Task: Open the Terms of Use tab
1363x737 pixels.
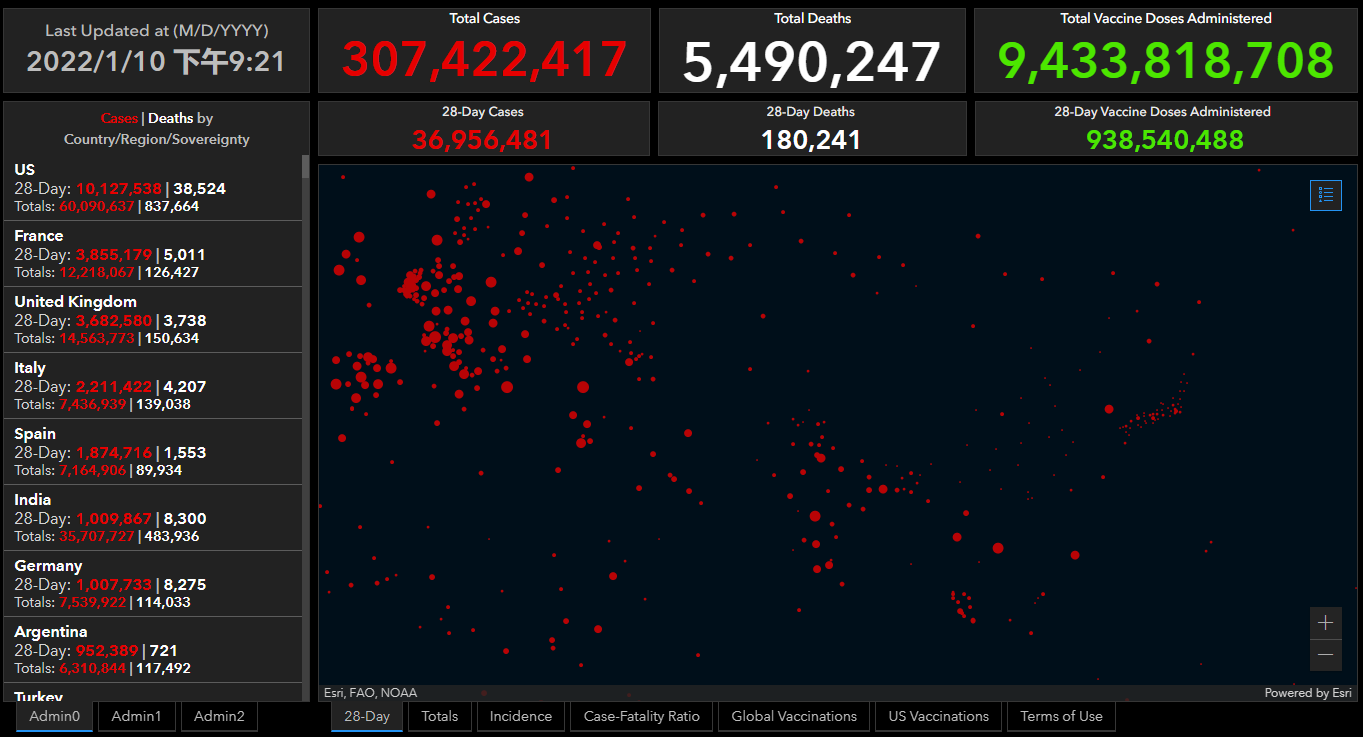Action: pos(1061,716)
